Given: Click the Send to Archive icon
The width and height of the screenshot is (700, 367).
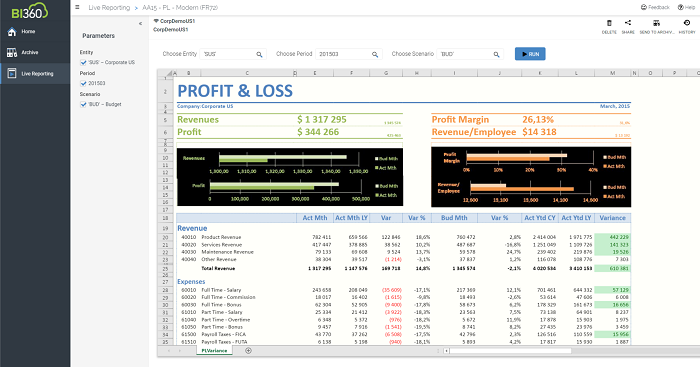Looking at the screenshot, I should point(656,23).
